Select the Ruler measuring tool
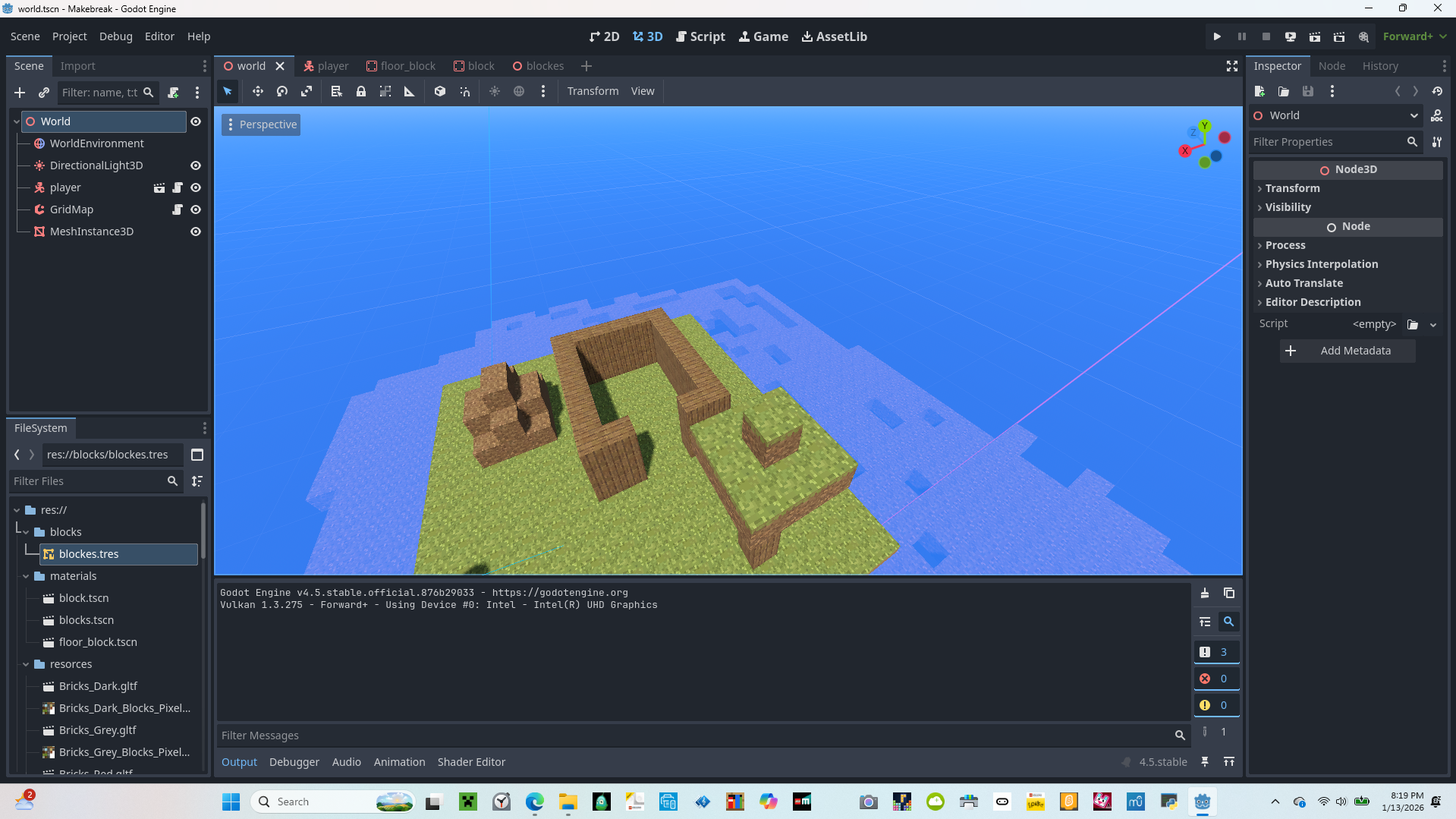 pyautogui.click(x=410, y=91)
